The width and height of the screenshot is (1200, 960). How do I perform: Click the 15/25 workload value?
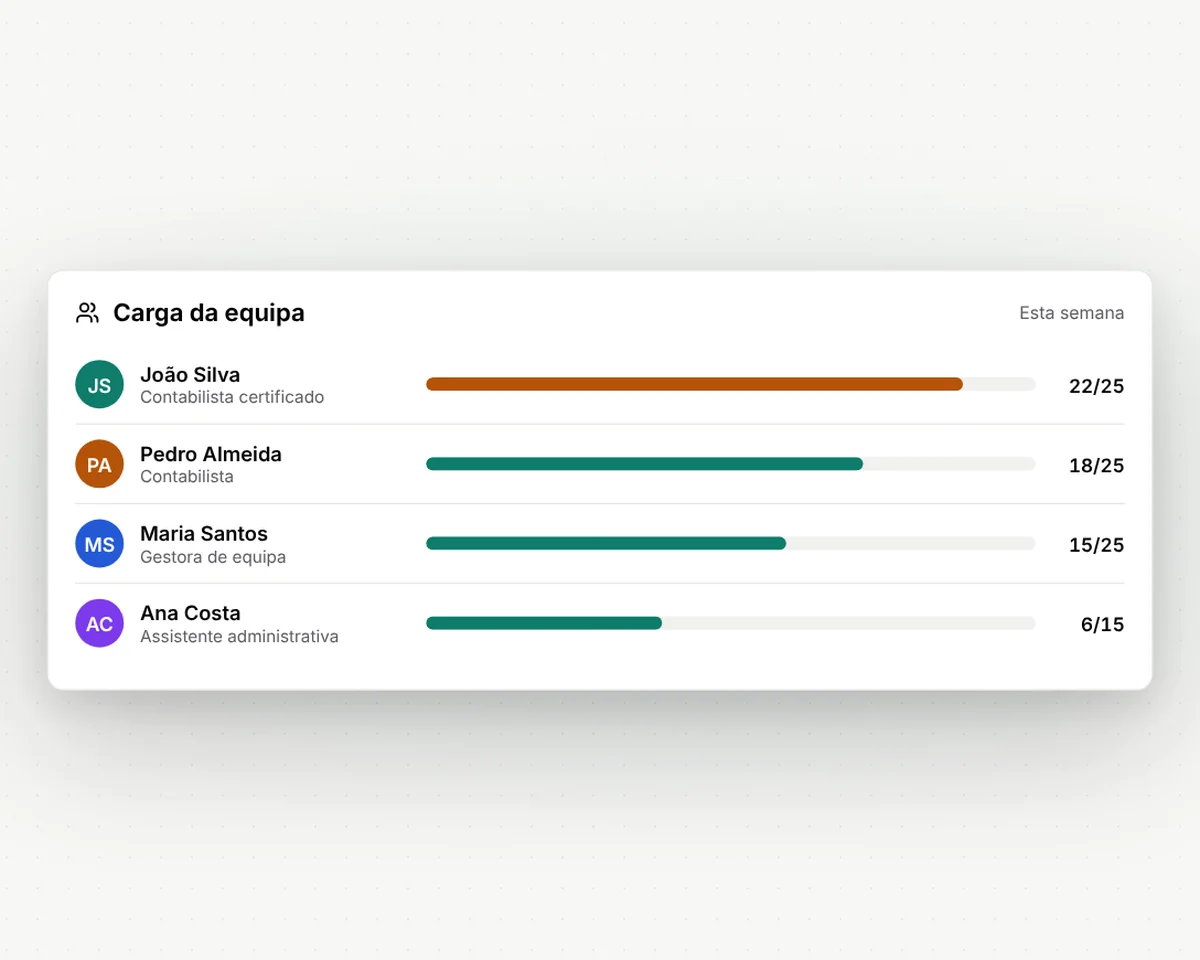click(x=1096, y=545)
